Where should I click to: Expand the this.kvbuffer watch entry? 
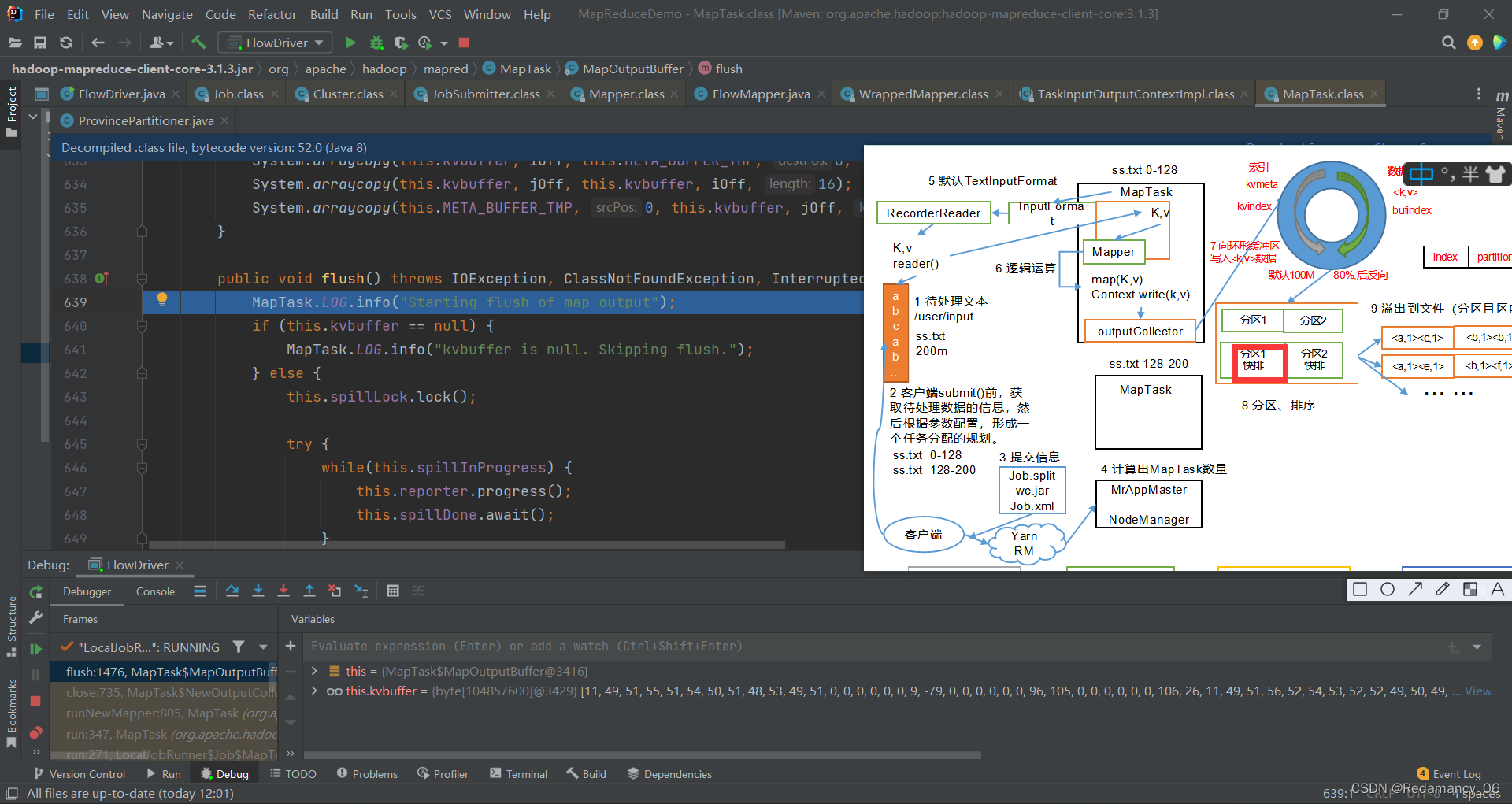(314, 691)
